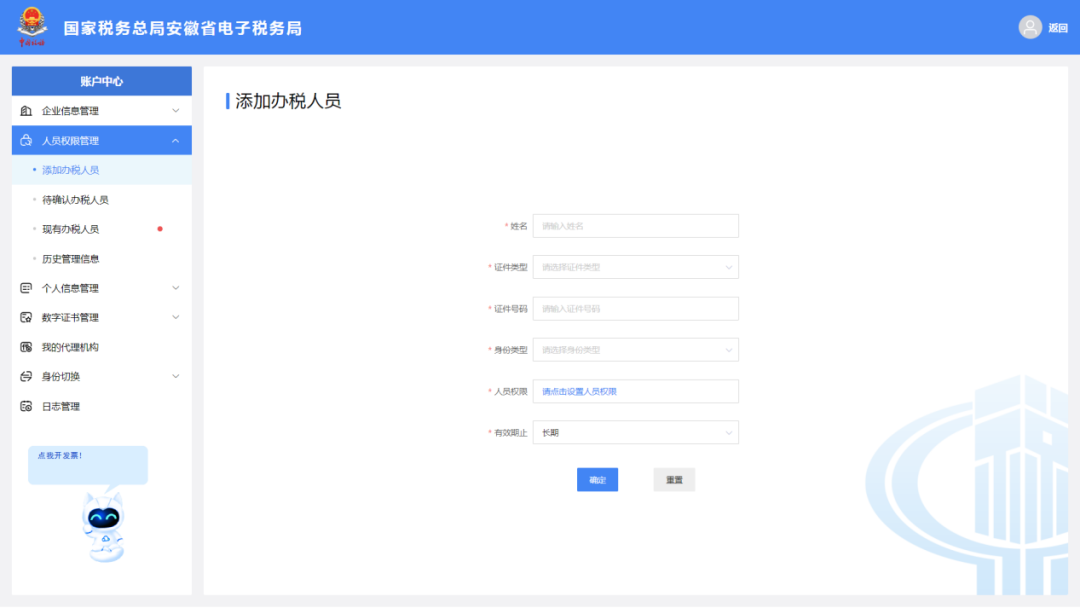1080x608 pixels.
Task: Open 我的代理机构 icon in sidebar
Action: pos(26,347)
